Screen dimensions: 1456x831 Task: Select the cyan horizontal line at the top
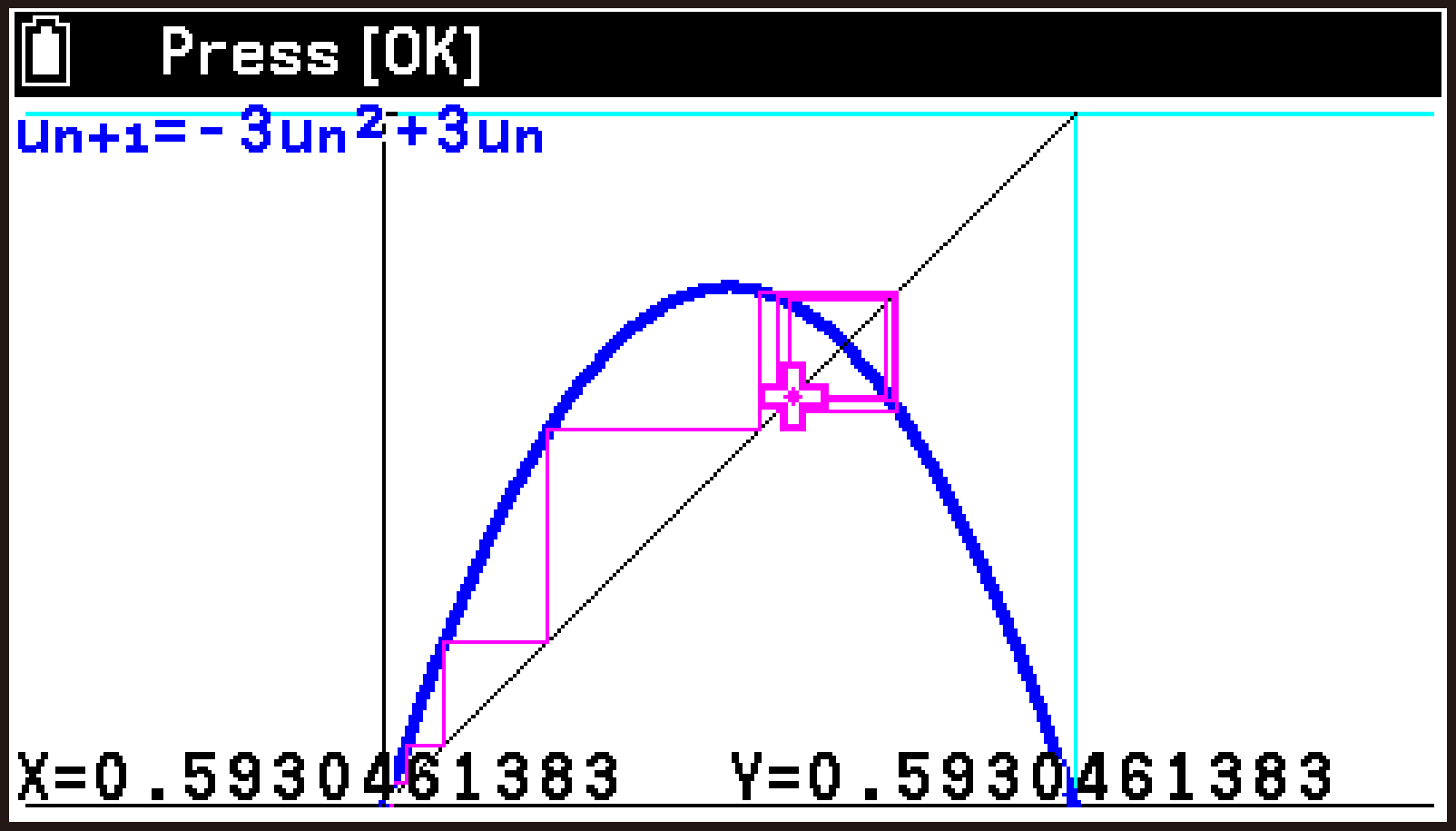click(726, 113)
